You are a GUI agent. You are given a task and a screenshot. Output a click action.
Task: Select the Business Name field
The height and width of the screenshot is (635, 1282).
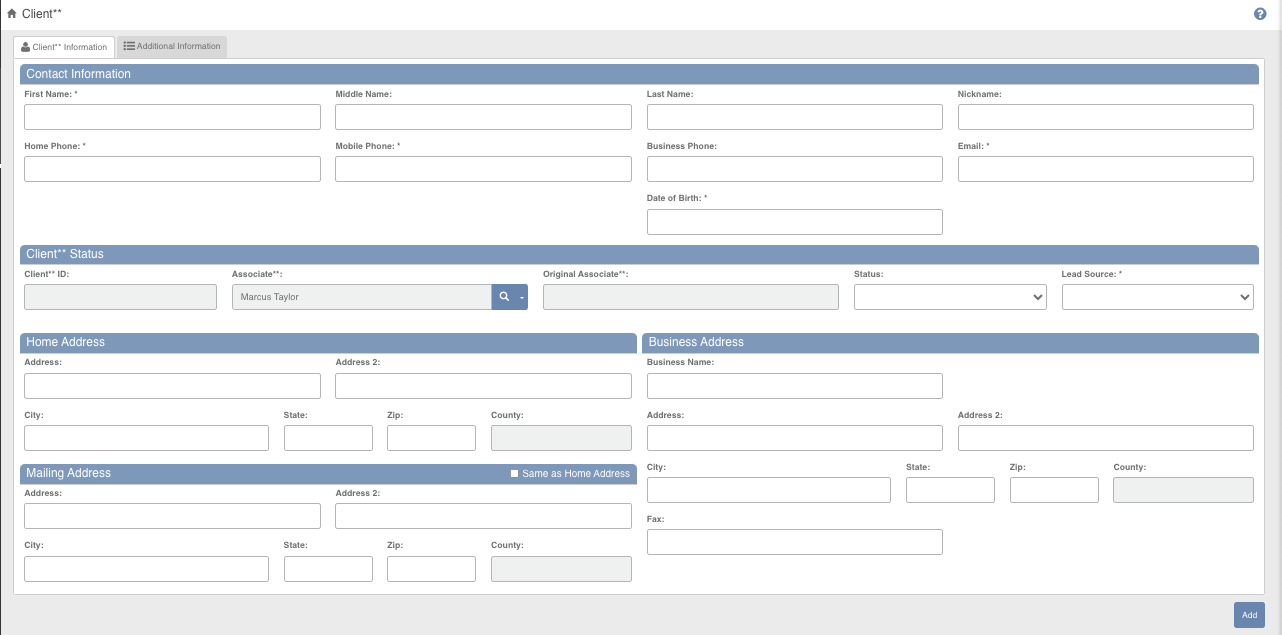[x=795, y=386]
